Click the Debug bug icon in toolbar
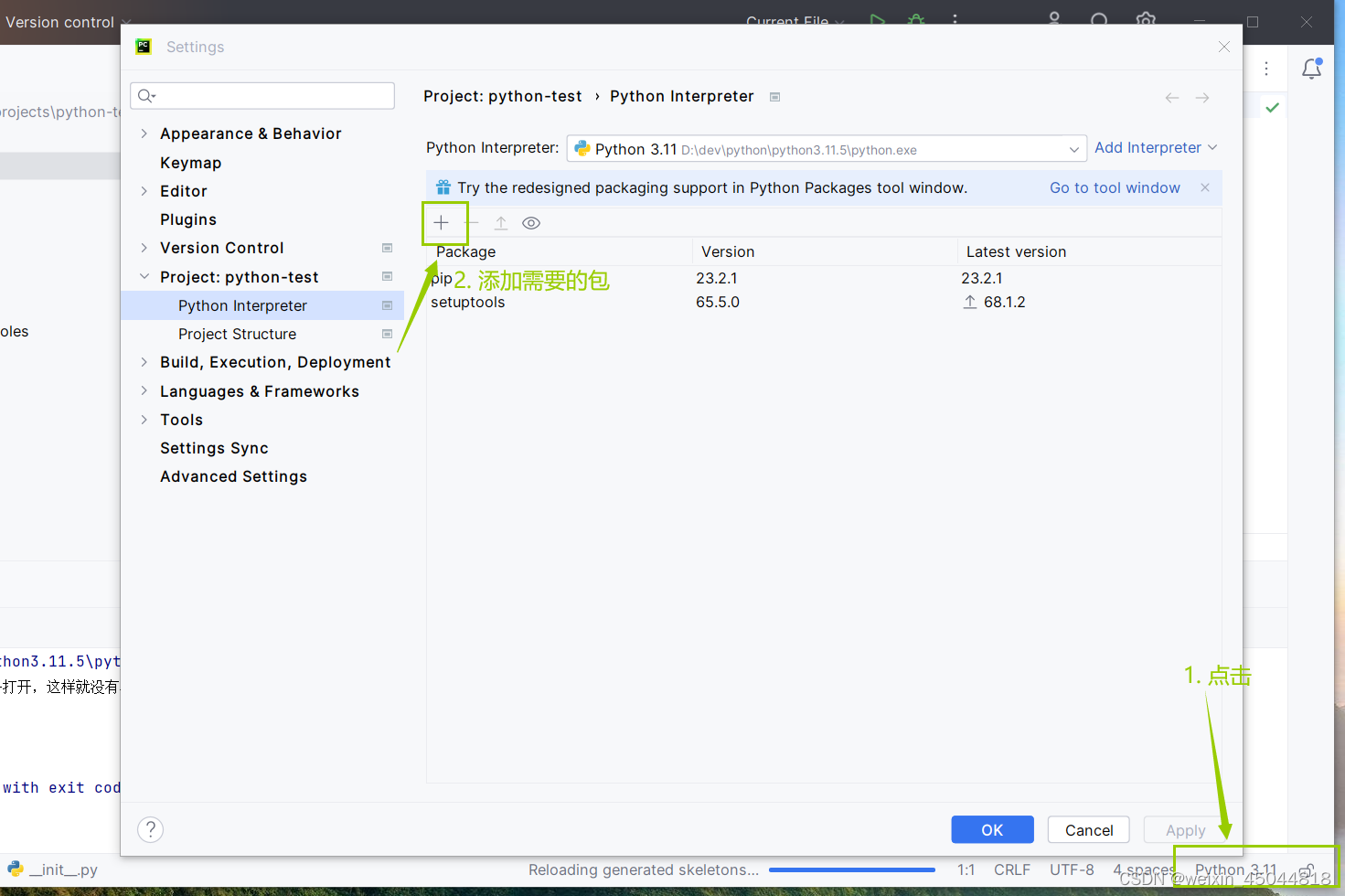This screenshot has width=1345, height=896. click(916, 20)
